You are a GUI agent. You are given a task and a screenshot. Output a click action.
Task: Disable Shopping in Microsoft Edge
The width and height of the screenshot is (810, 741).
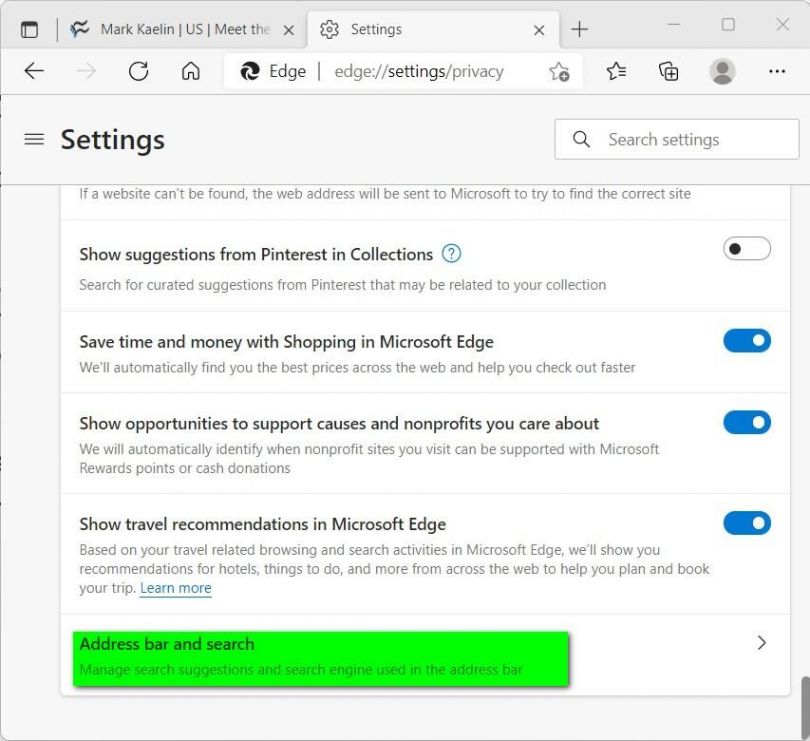747,340
